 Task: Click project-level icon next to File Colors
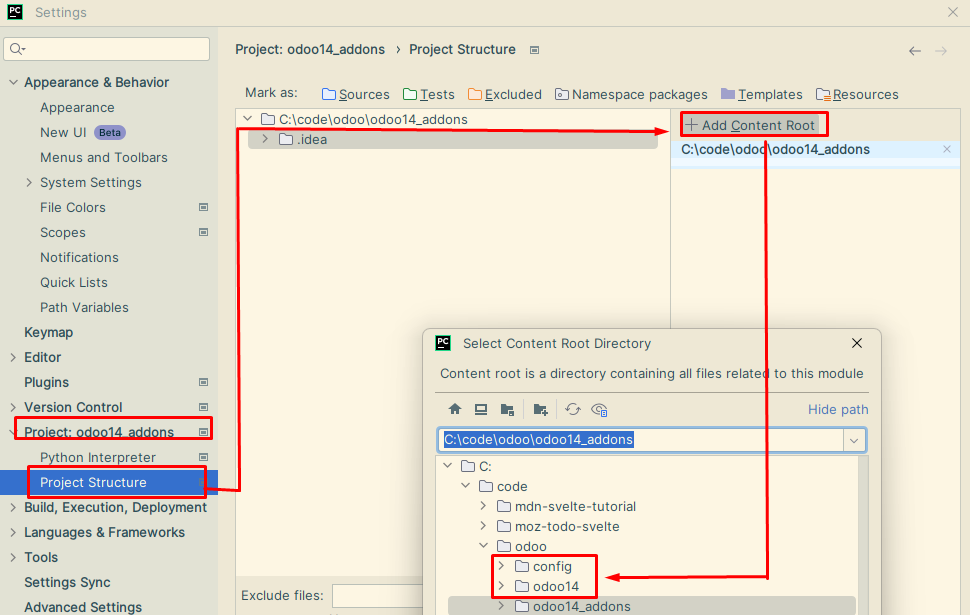[203, 207]
